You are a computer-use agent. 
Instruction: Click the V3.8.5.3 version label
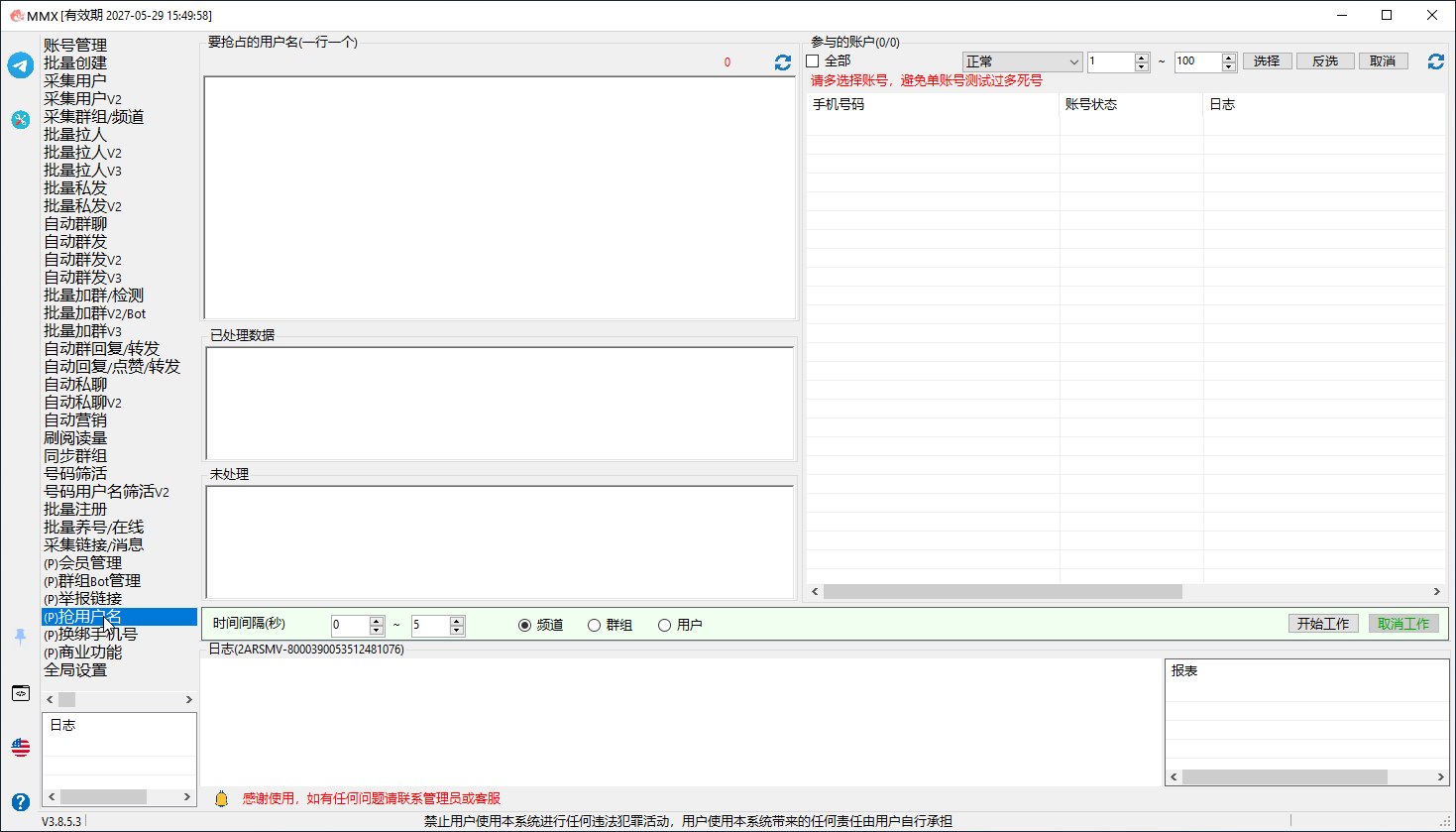[61, 821]
